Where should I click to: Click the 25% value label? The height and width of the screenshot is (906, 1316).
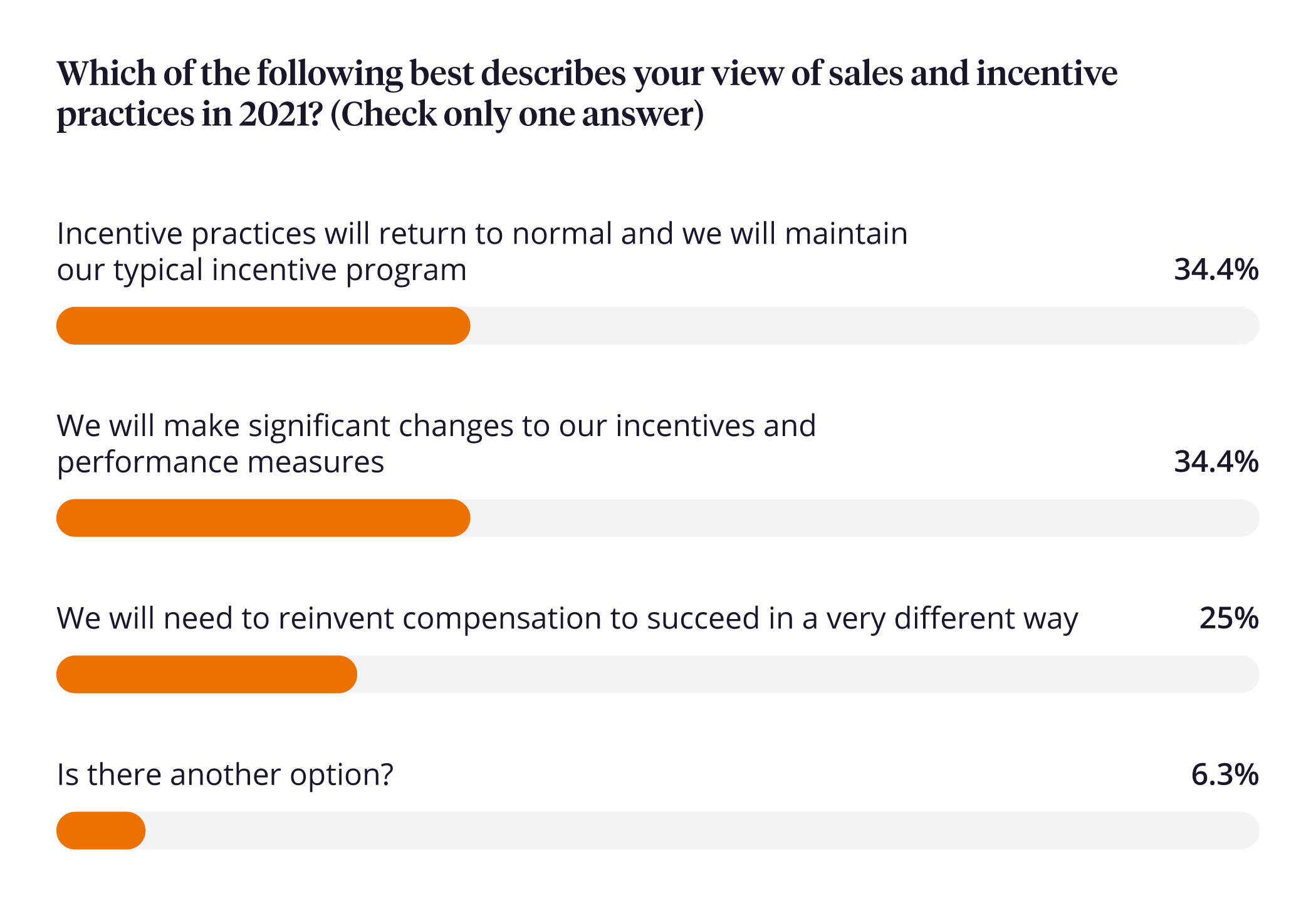(1228, 619)
